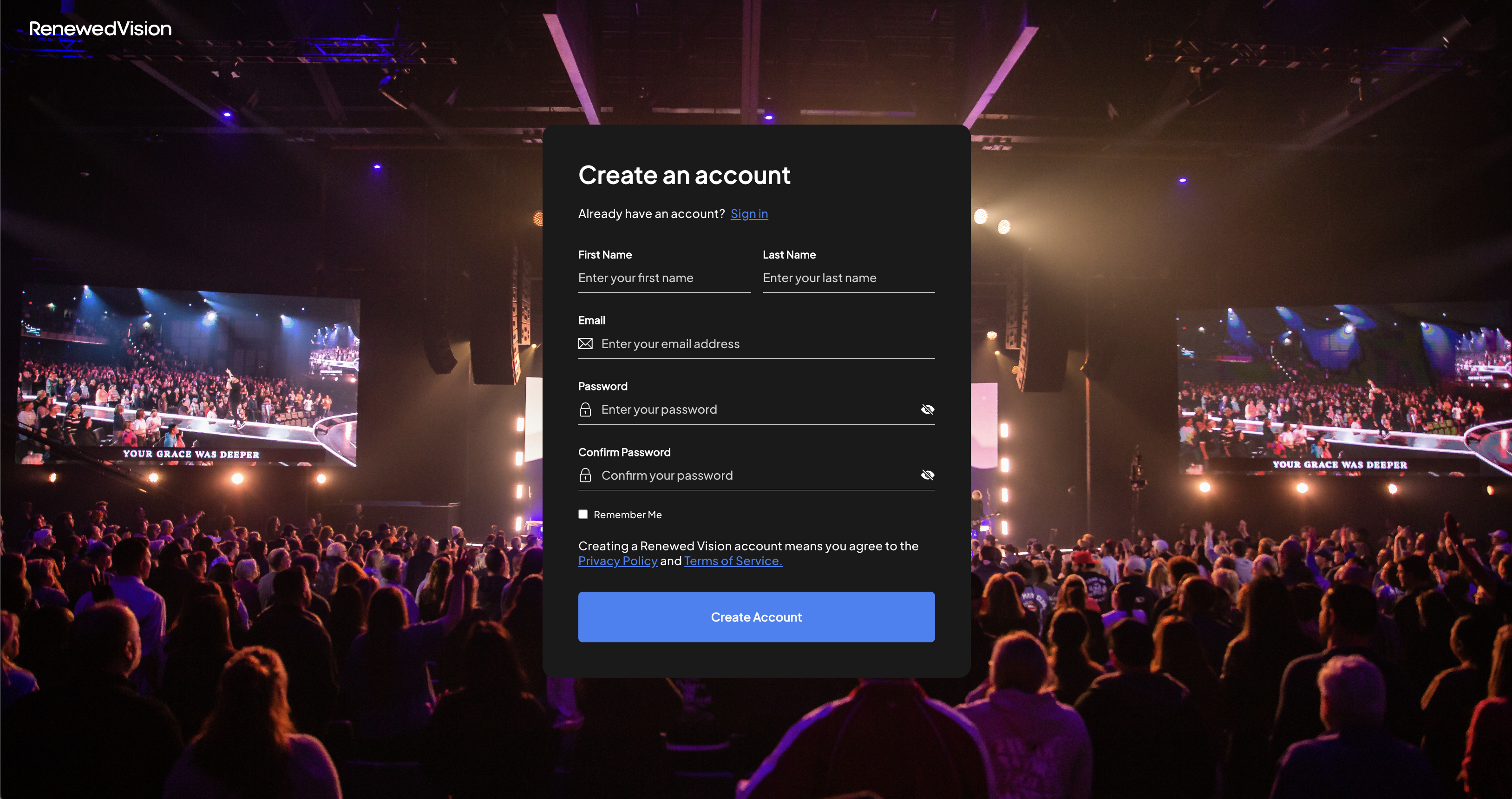The image size is (1512, 799).
Task: Enable the Remember Me checkbox
Action: (583, 515)
